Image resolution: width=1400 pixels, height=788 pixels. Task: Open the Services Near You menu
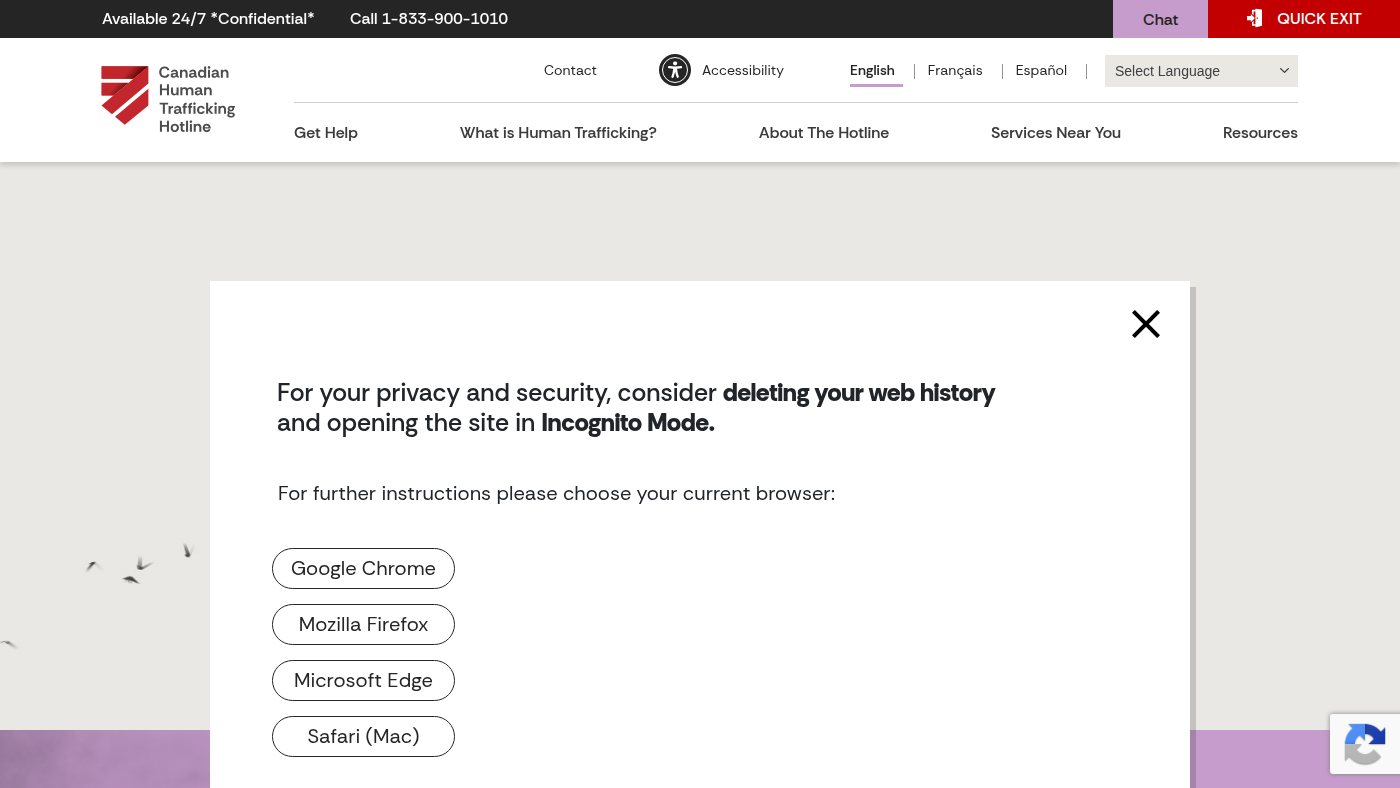1056,132
